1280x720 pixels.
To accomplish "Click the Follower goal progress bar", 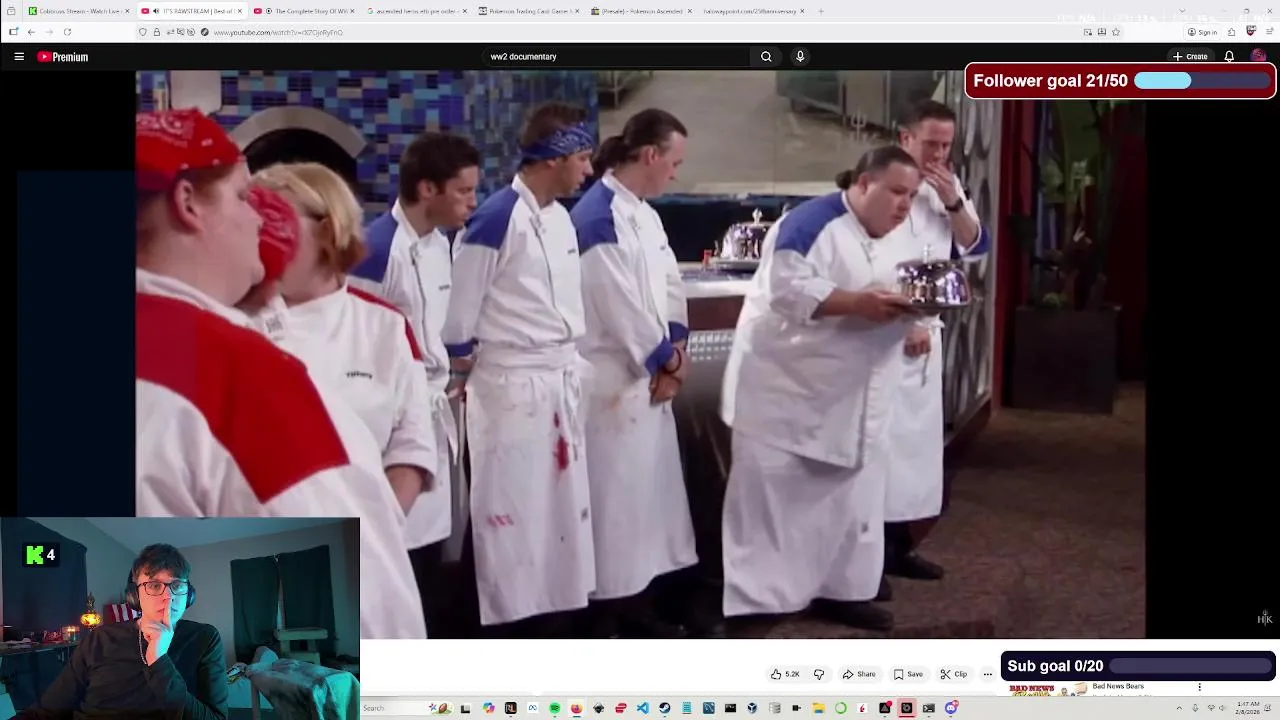I will tap(1203, 81).
